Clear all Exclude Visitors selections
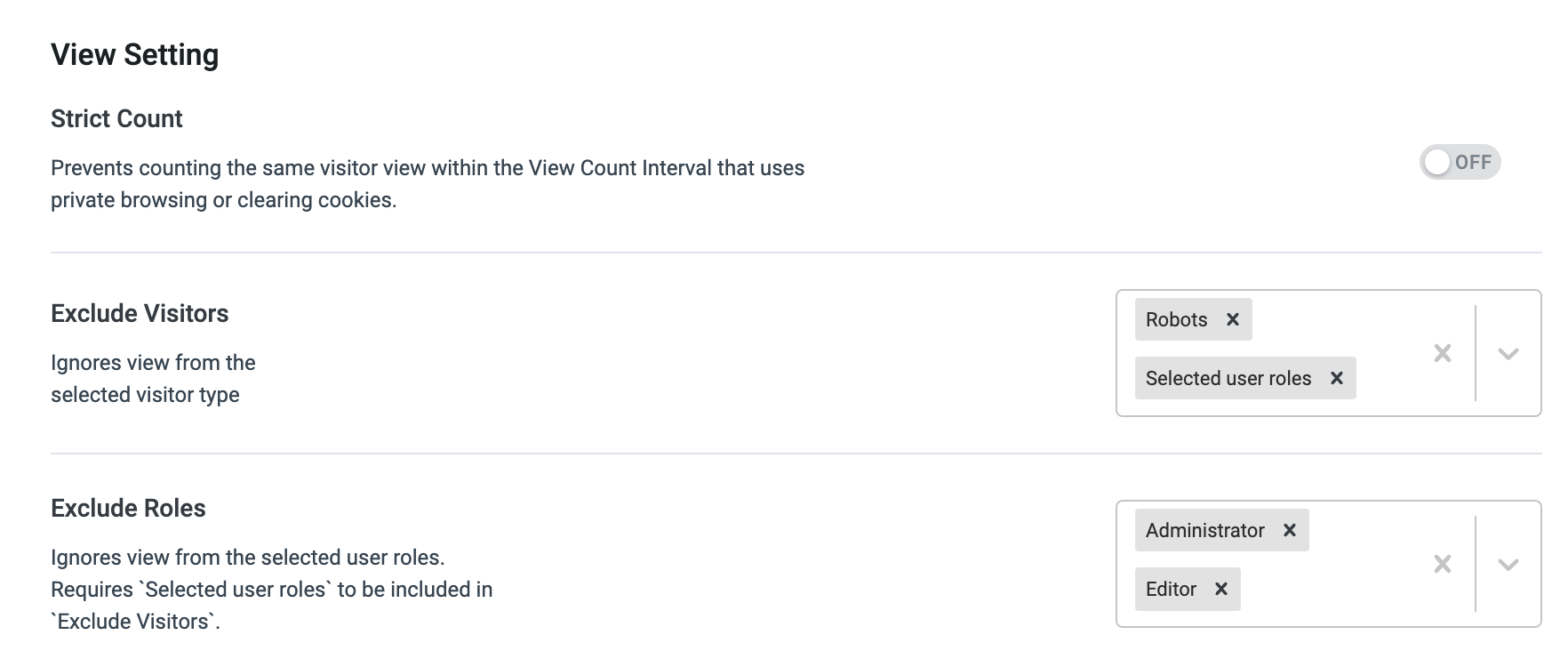1568x667 pixels. [x=1443, y=353]
